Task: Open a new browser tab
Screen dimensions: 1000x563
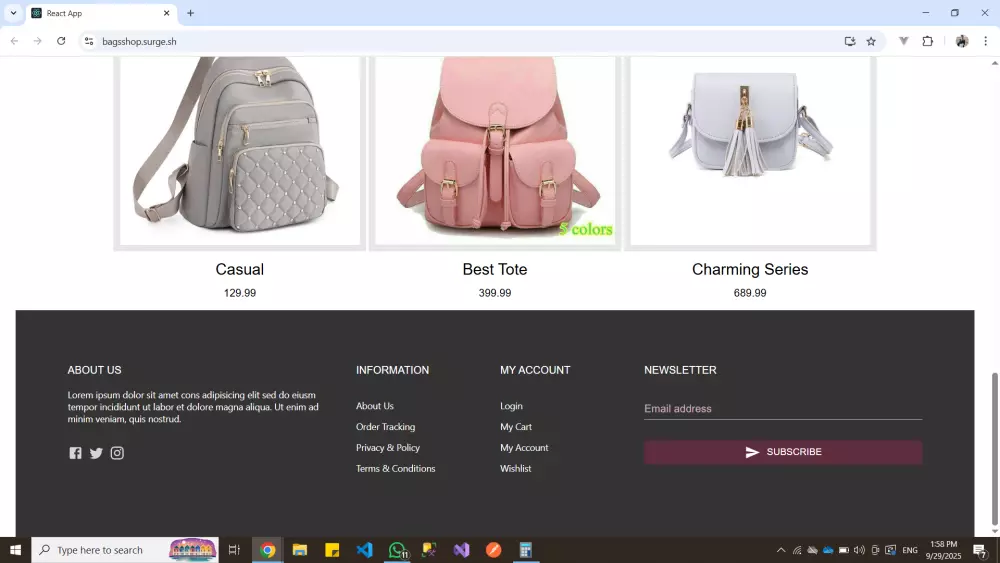Action: point(190,13)
